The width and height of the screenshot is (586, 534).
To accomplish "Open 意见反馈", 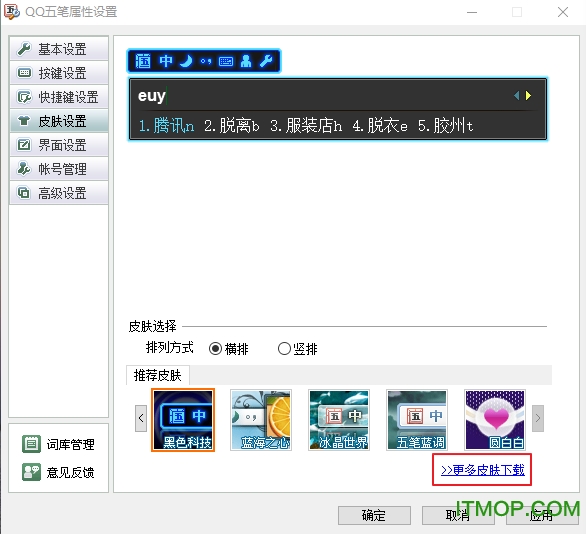I will pyautogui.click(x=58, y=472).
